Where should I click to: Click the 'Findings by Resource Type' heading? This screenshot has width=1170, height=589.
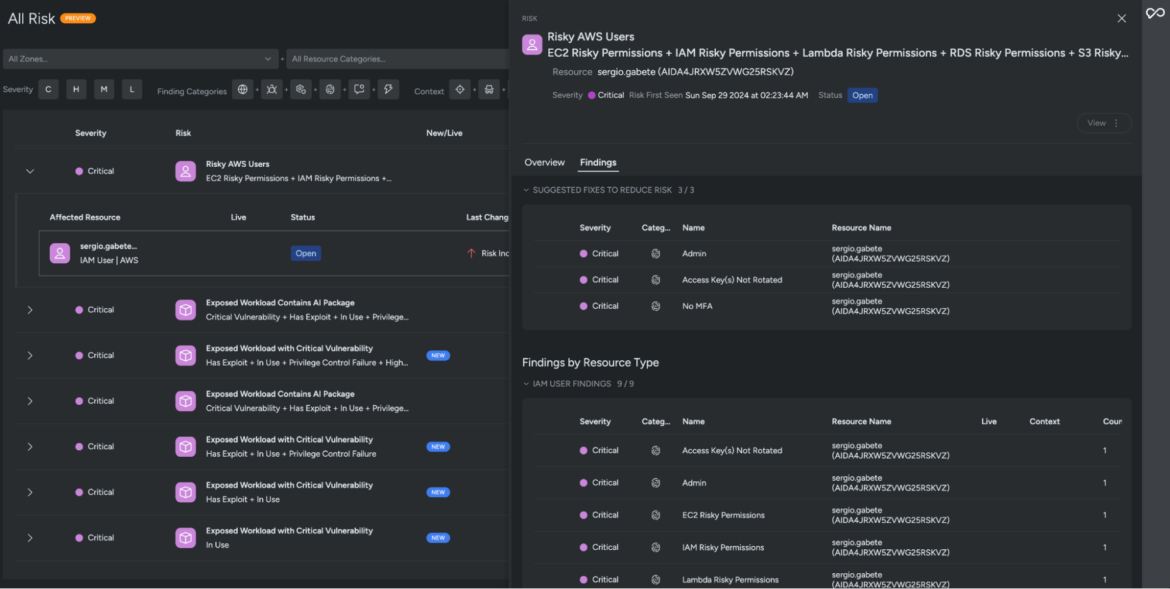590,362
